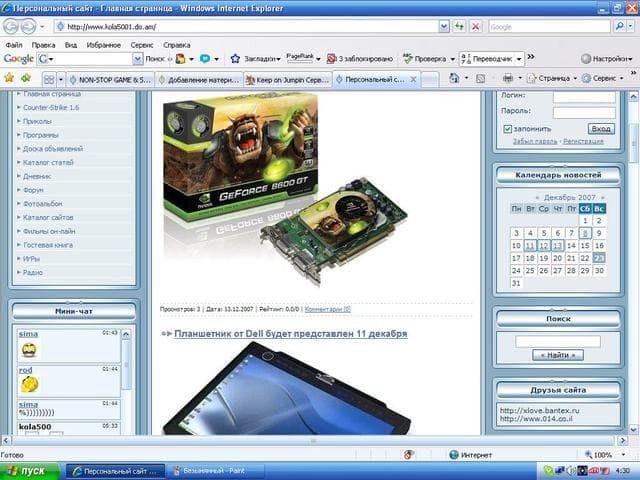Click inside the horizontal page scrollbar track
The image size is (640, 480).
(x=313, y=440)
